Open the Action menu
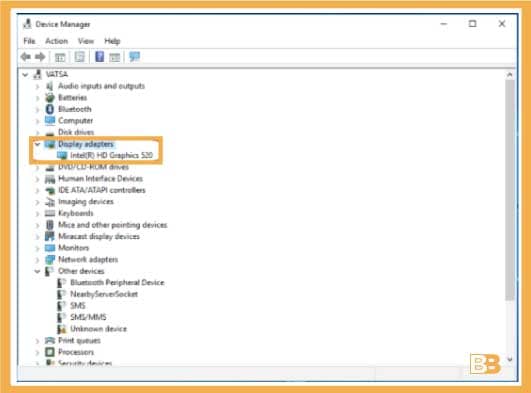The image size is (531, 393). pos(57,41)
